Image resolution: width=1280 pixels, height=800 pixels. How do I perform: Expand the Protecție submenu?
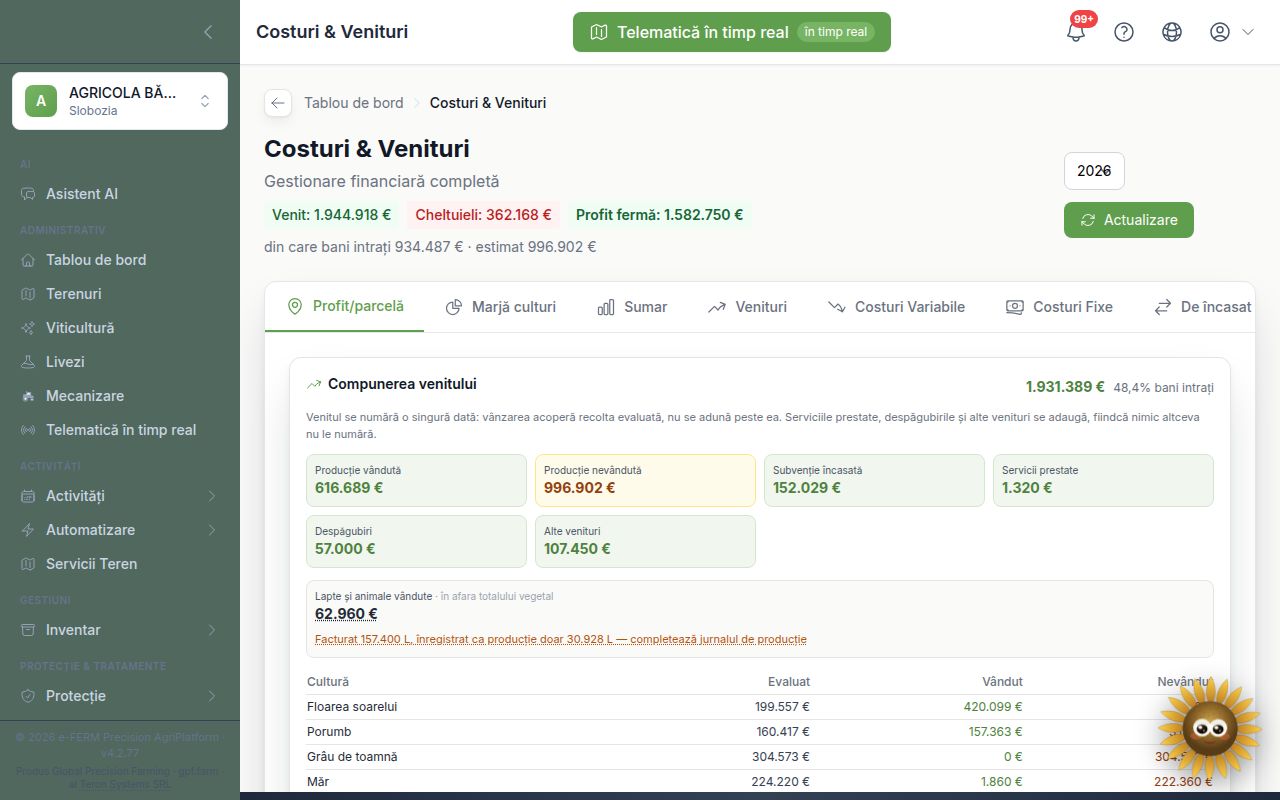point(120,696)
